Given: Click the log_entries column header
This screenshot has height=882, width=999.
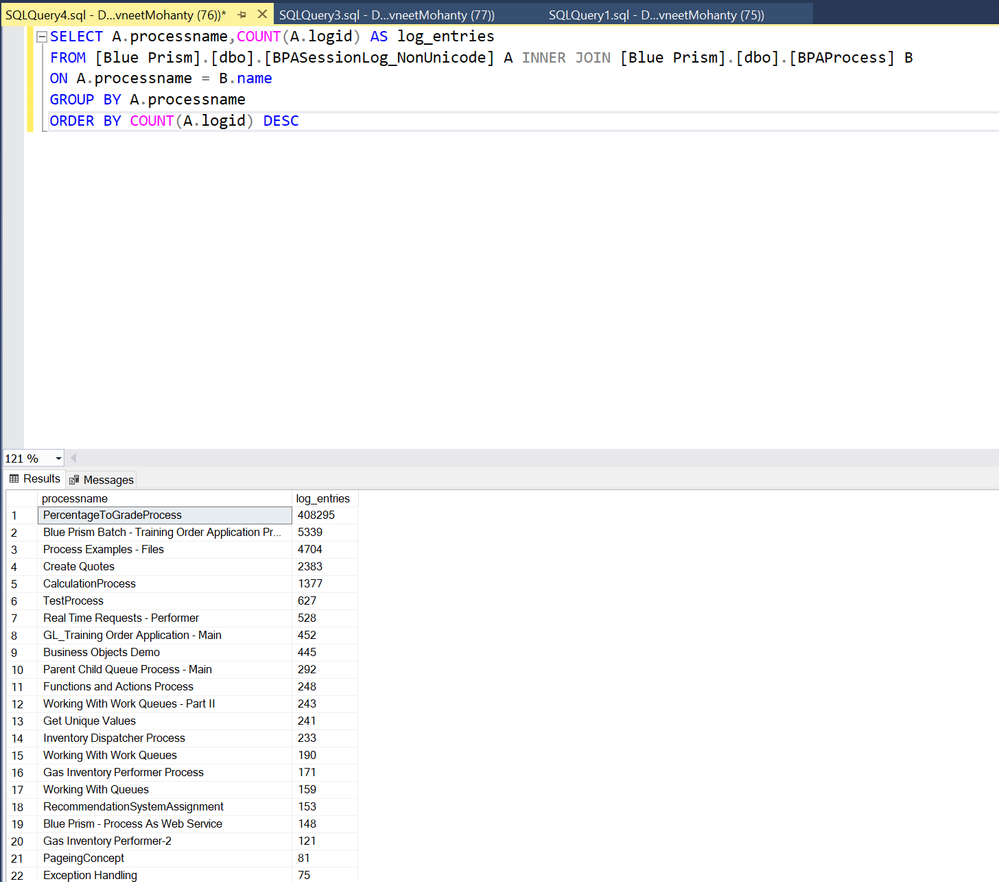Looking at the screenshot, I should (x=324, y=498).
